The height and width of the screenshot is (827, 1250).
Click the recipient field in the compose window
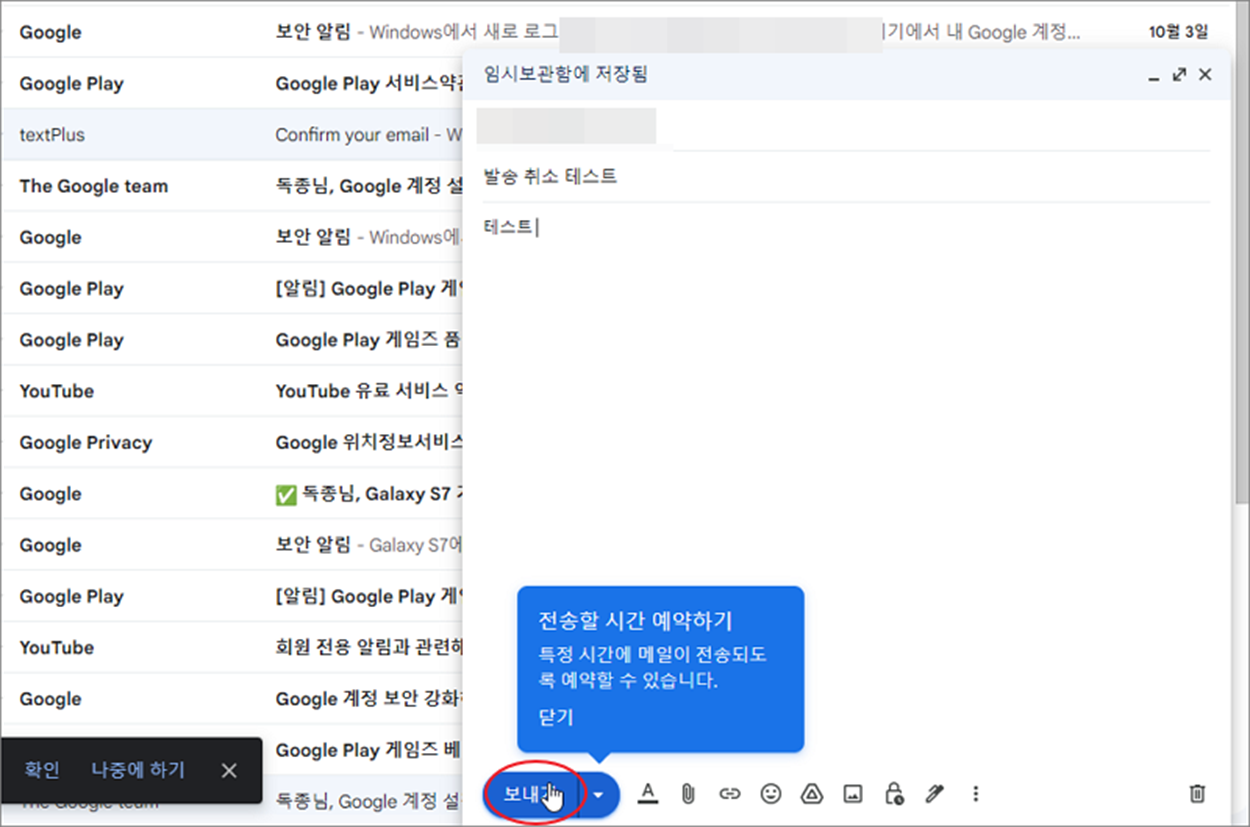(846, 127)
